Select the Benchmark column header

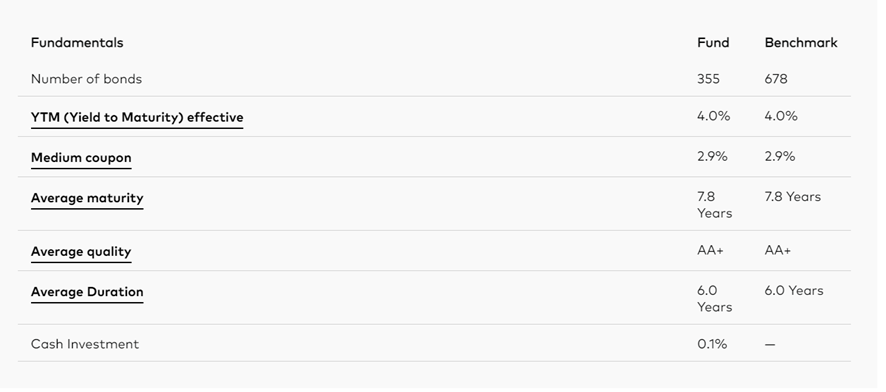pyautogui.click(x=801, y=43)
